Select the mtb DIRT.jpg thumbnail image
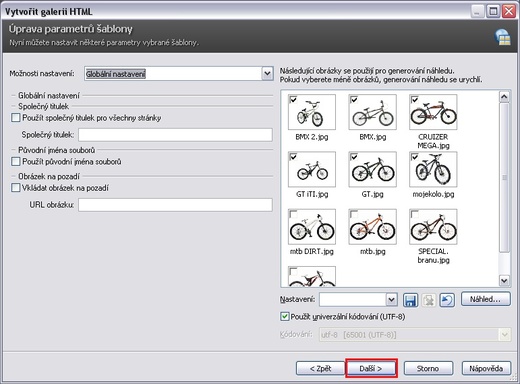Image resolution: width=520 pixels, height=384 pixels. [312, 227]
